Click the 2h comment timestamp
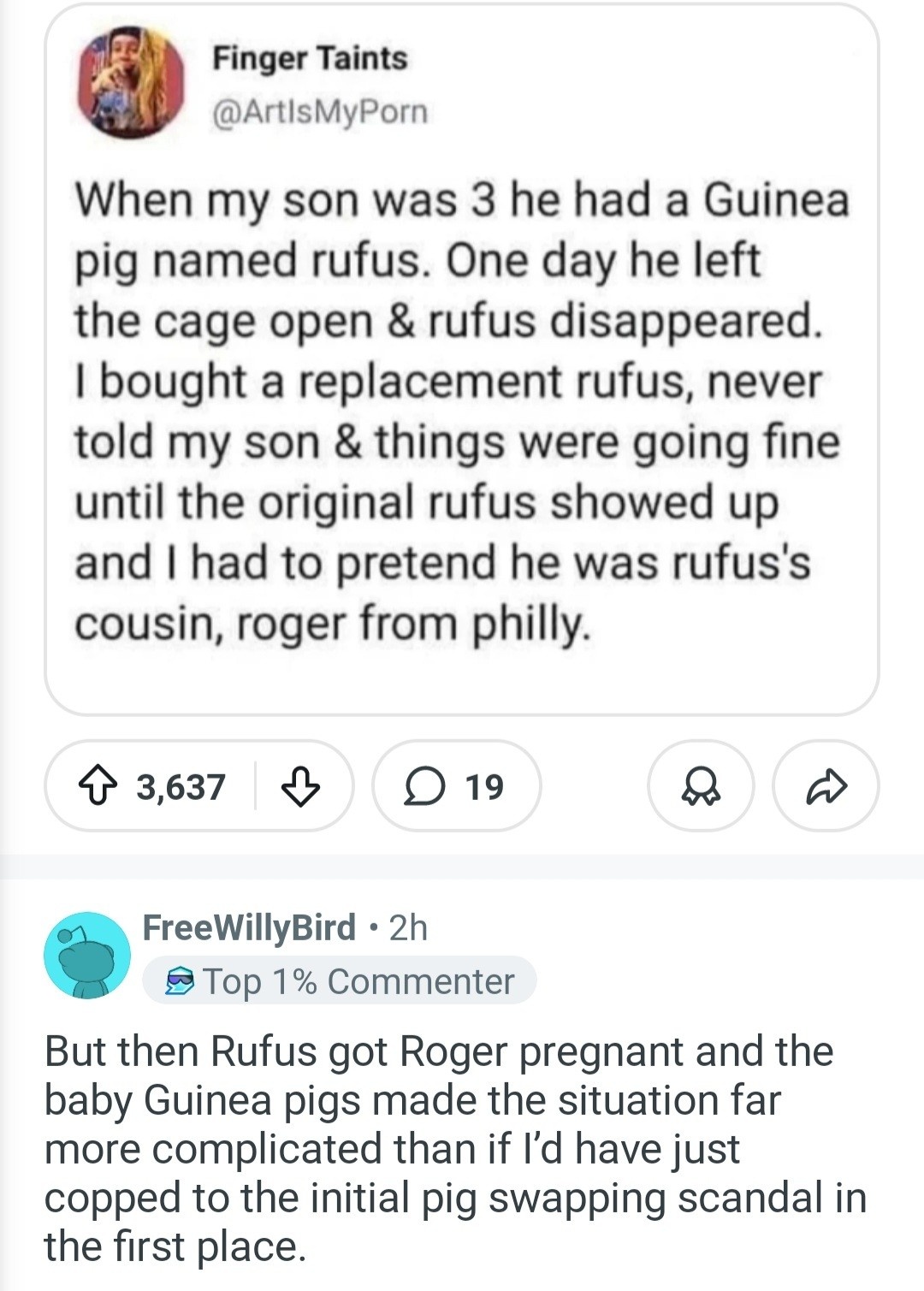 408,927
